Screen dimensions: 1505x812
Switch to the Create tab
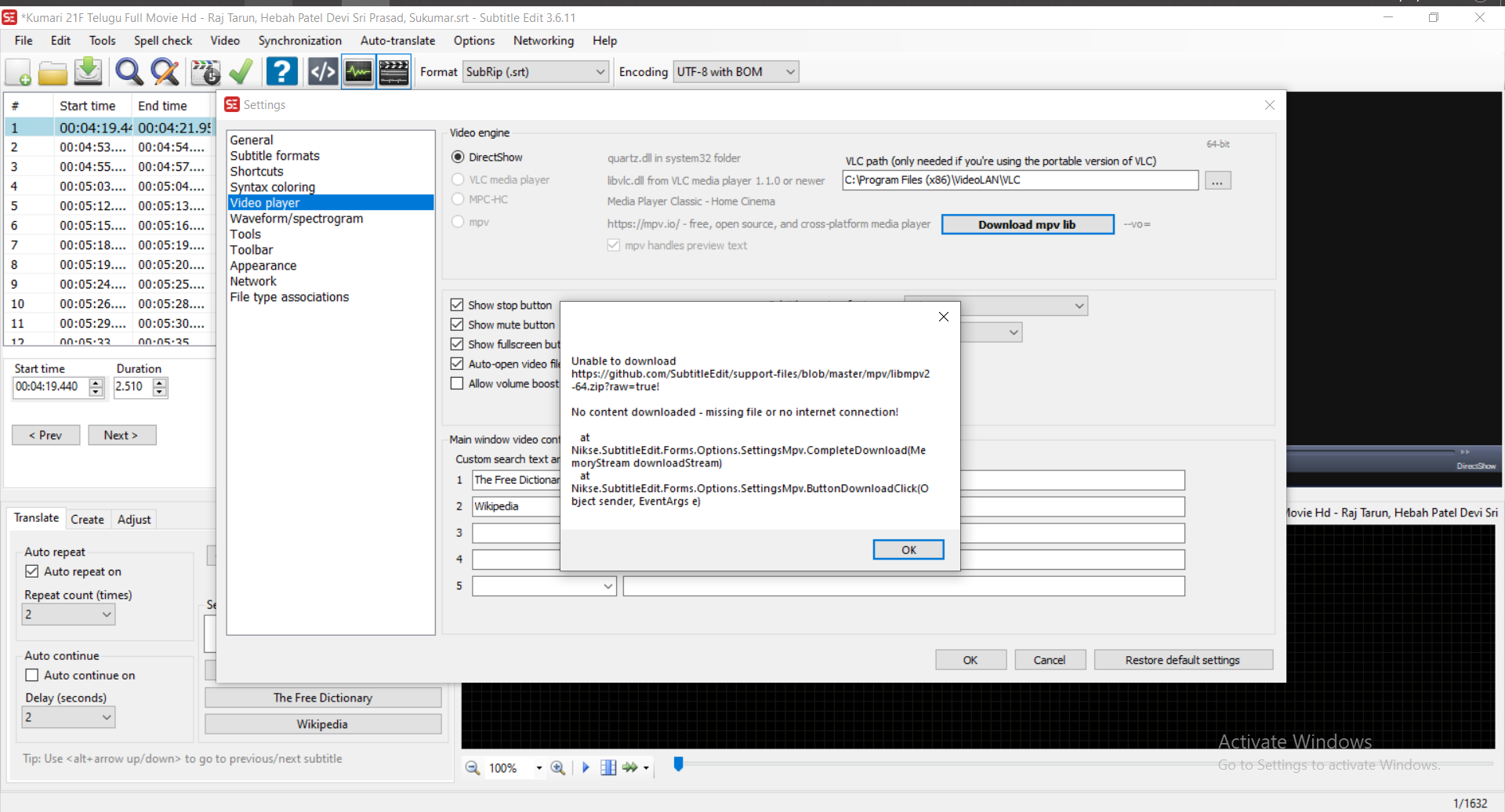coord(88,519)
